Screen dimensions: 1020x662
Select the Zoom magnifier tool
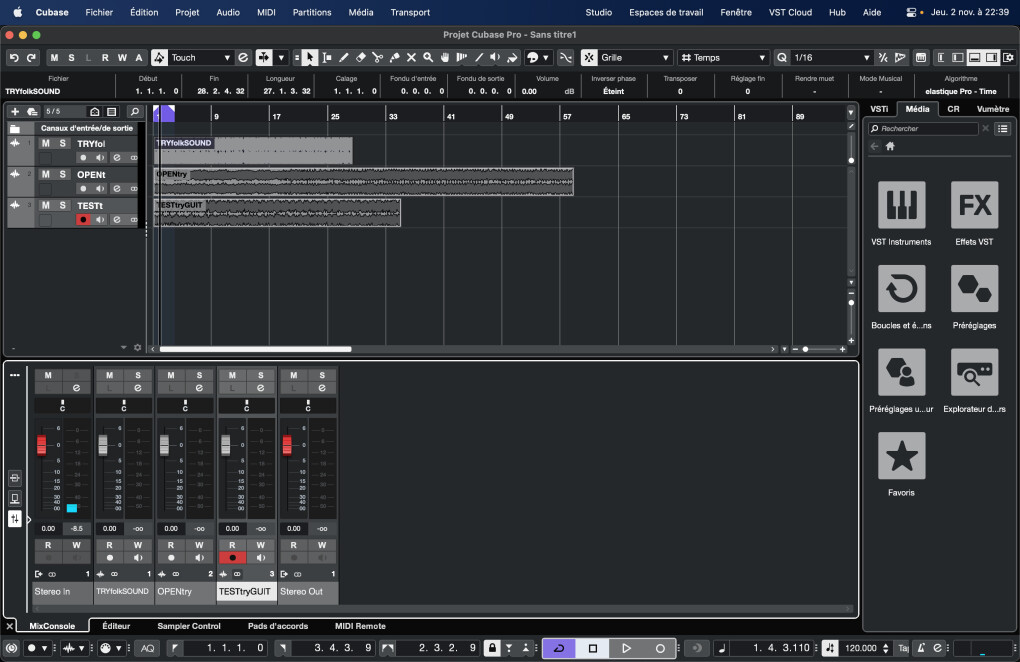(428, 58)
